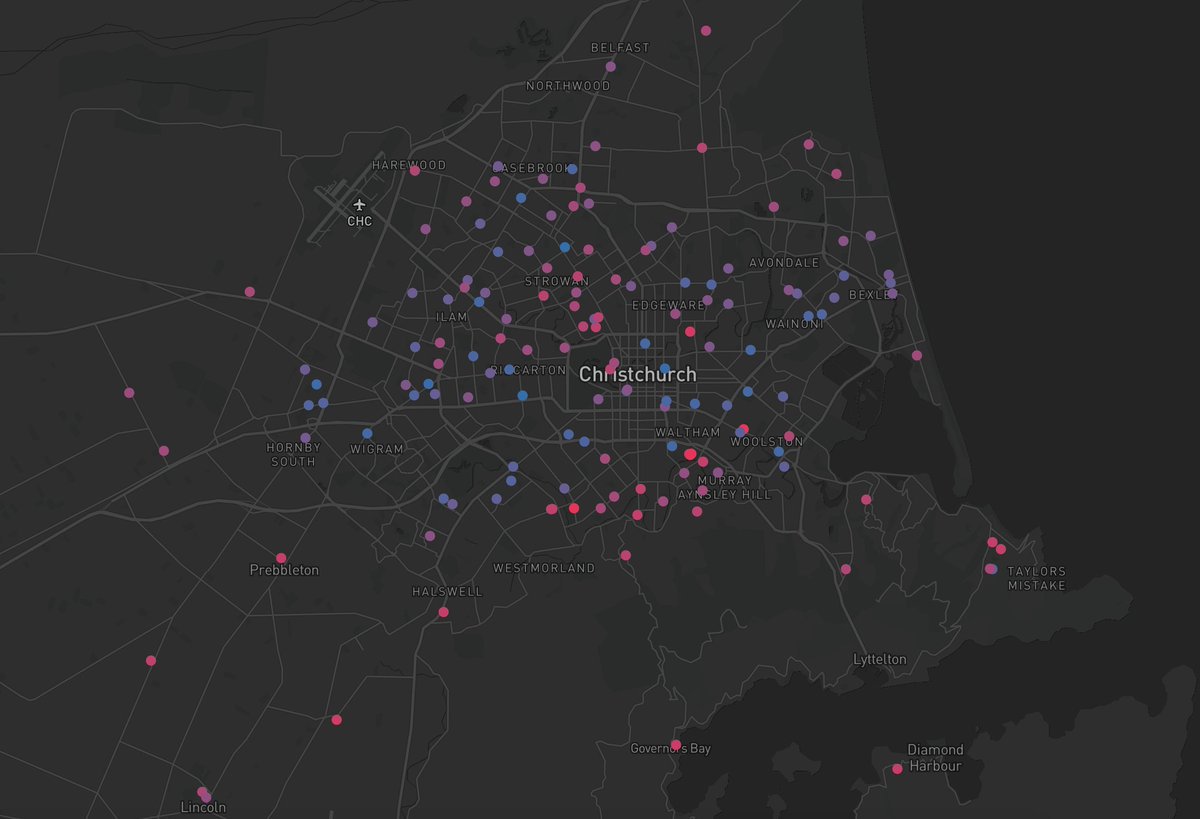Select the data point at Governors Bay
The height and width of the screenshot is (819, 1200).
pyautogui.click(x=676, y=745)
